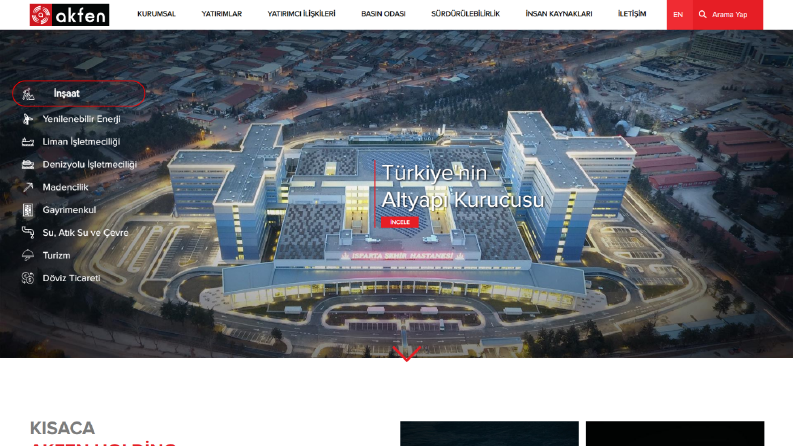
Task: Select the Madencilik link
Action: (65, 187)
